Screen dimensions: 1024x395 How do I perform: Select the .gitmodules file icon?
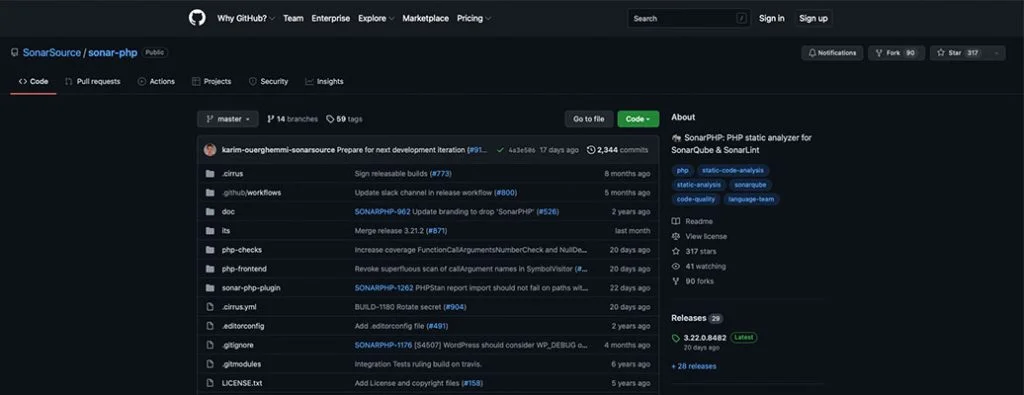[x=210, y=364]
